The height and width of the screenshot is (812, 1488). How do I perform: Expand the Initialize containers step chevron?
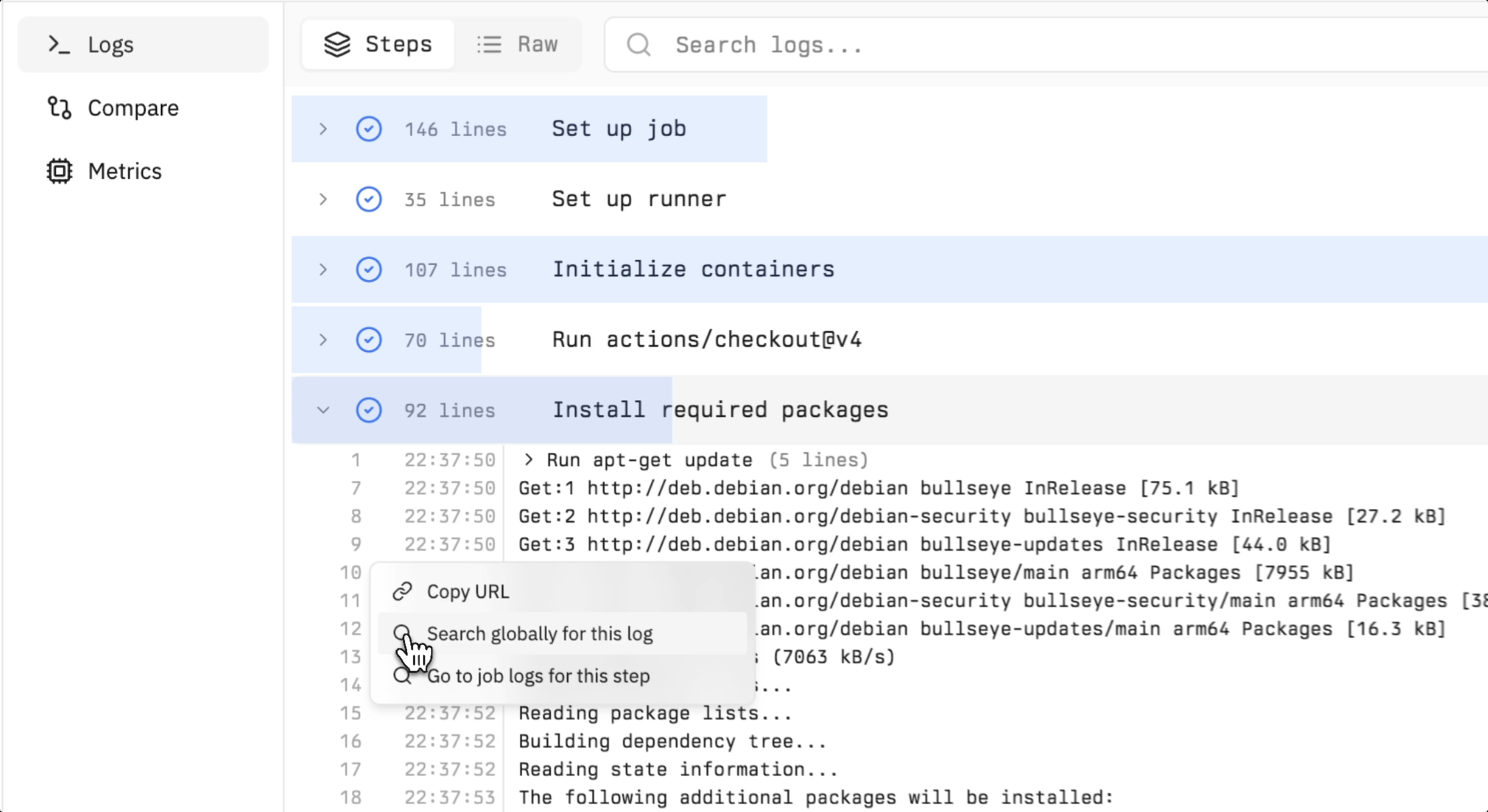pos(323,270)
